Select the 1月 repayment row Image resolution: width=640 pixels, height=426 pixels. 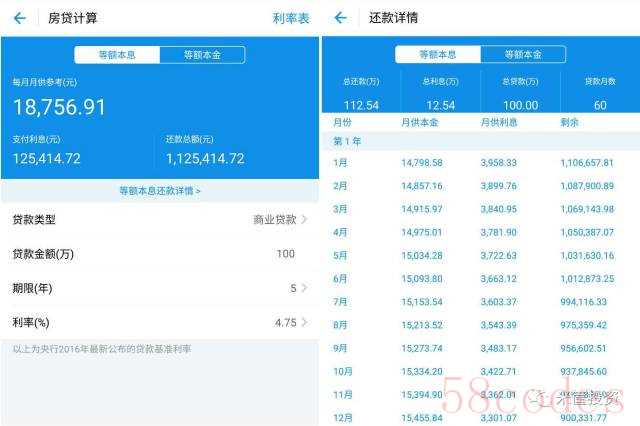click(480, 163)
